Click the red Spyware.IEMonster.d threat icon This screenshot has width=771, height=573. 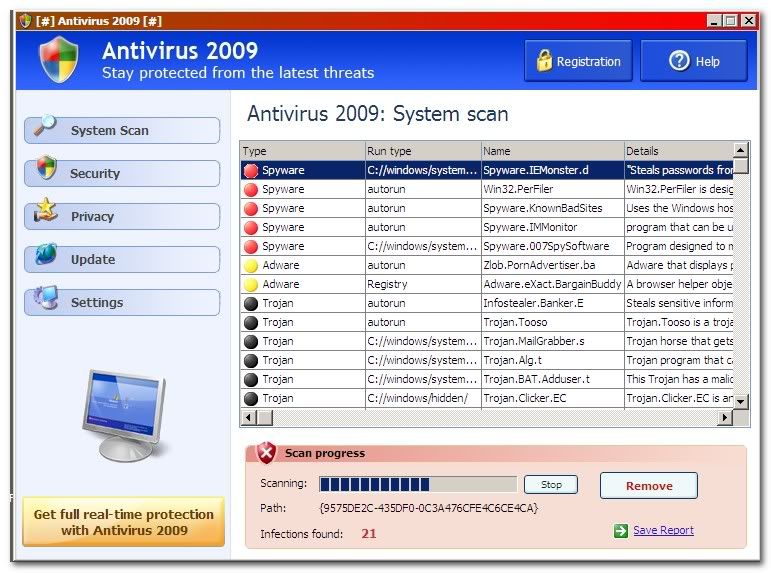pyautogui.click(x=251, y=171)
